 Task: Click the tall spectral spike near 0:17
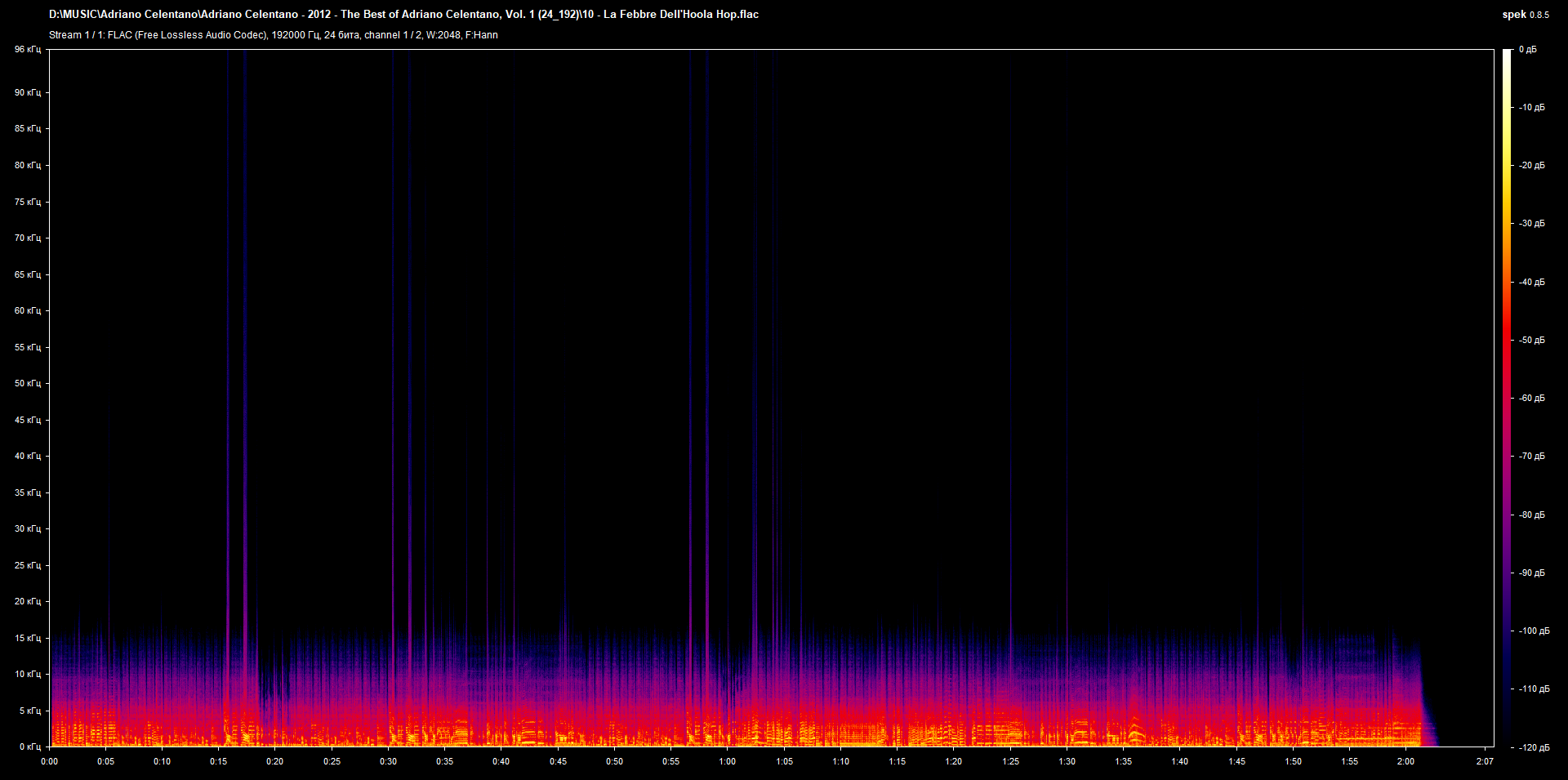244,392
